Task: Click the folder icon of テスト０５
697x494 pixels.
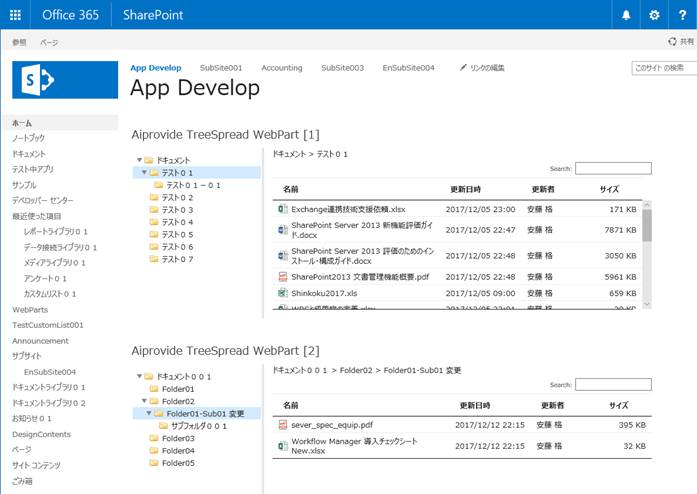Action: point(154,234)
